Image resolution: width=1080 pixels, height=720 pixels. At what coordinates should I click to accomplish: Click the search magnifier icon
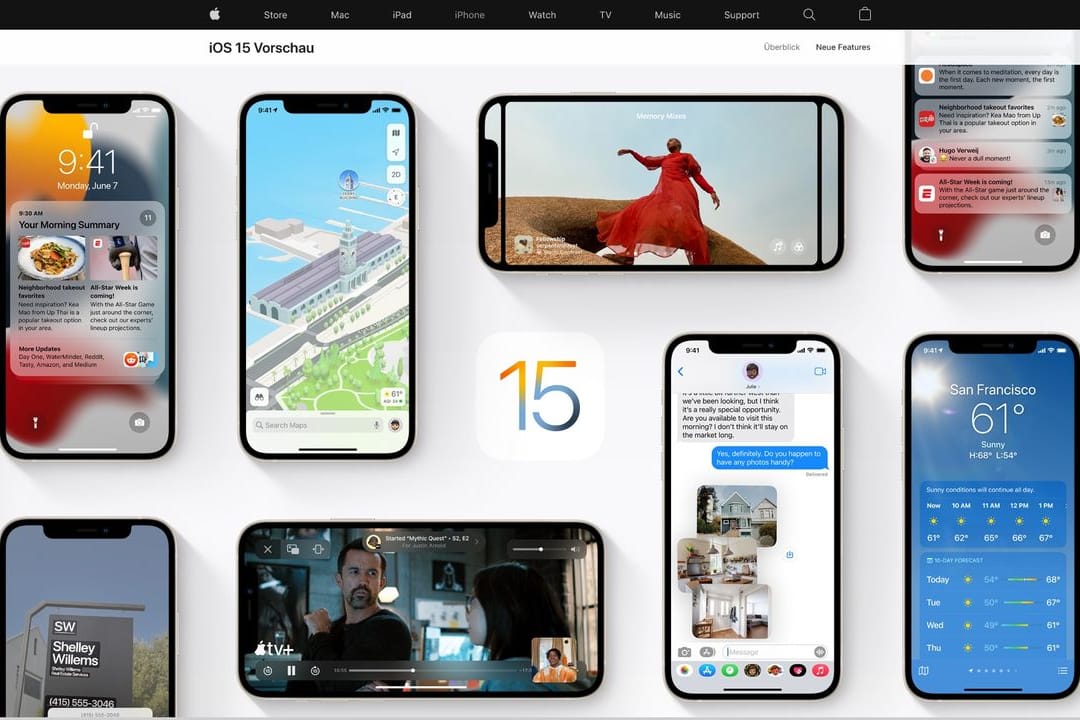coord(809,14)
